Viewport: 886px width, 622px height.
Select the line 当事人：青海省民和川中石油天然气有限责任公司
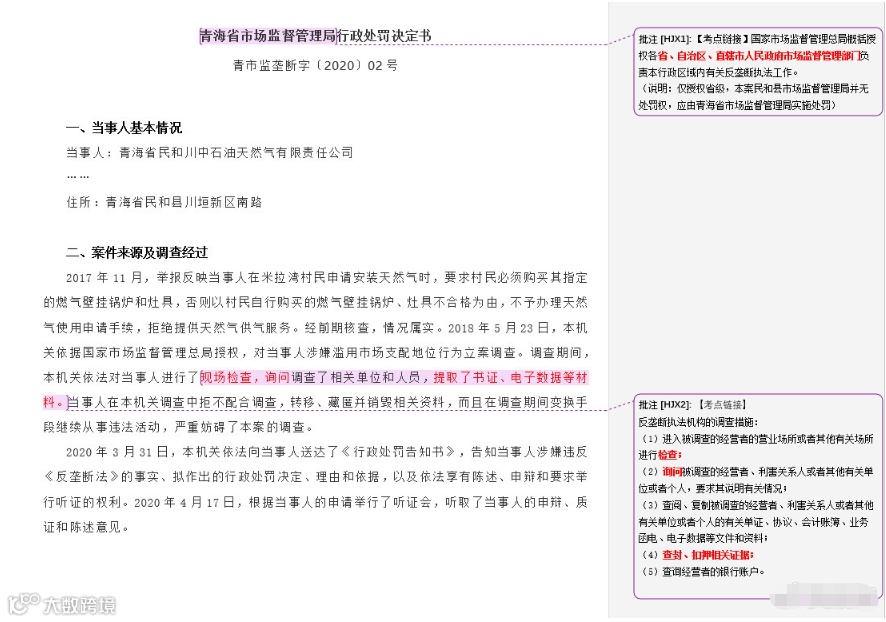[x=210, y=153]
